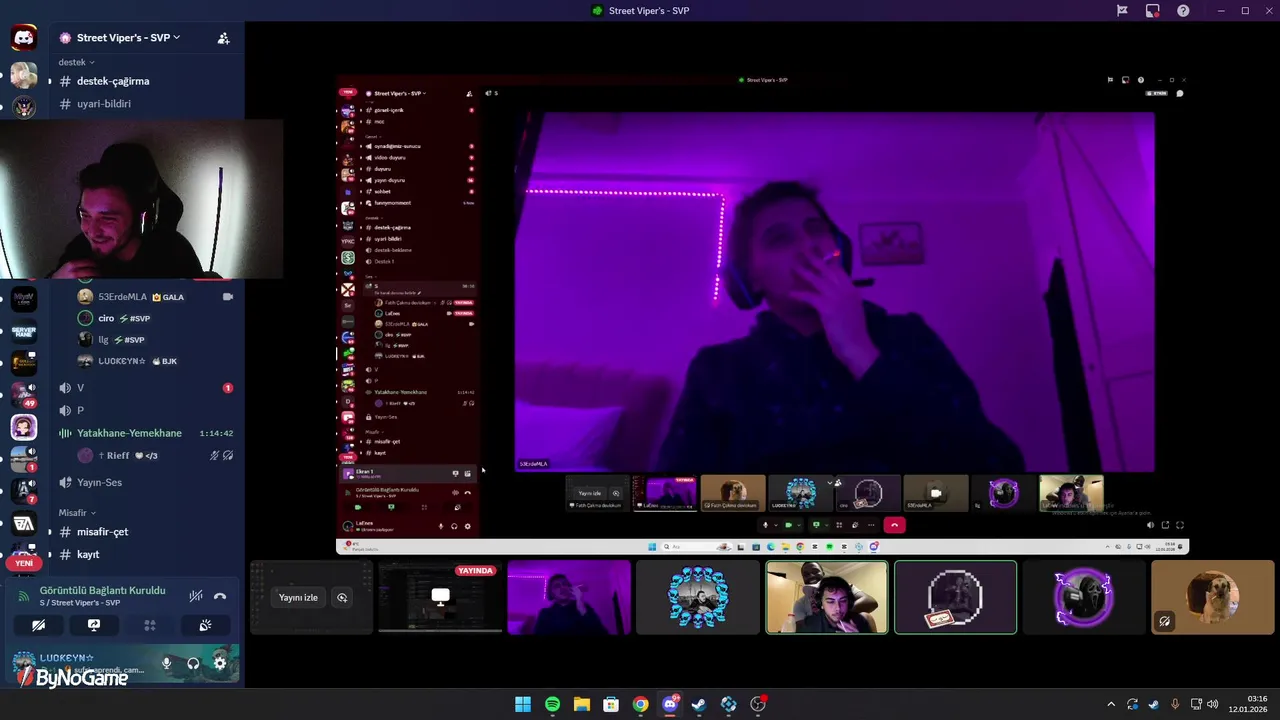1280x720 pixels.
Task: Open the MiyaW server icon
Action: click(24, 298)
